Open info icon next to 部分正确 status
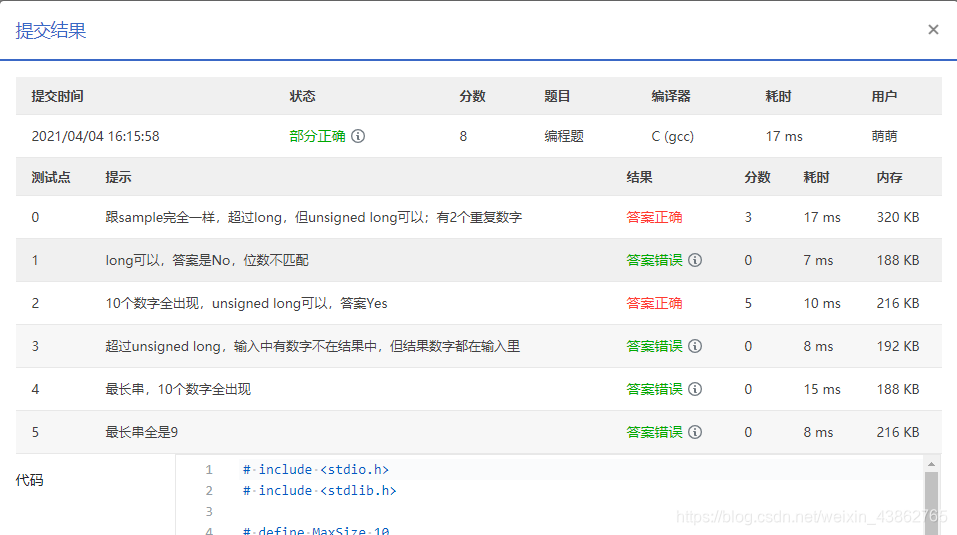 coord(358,136)
